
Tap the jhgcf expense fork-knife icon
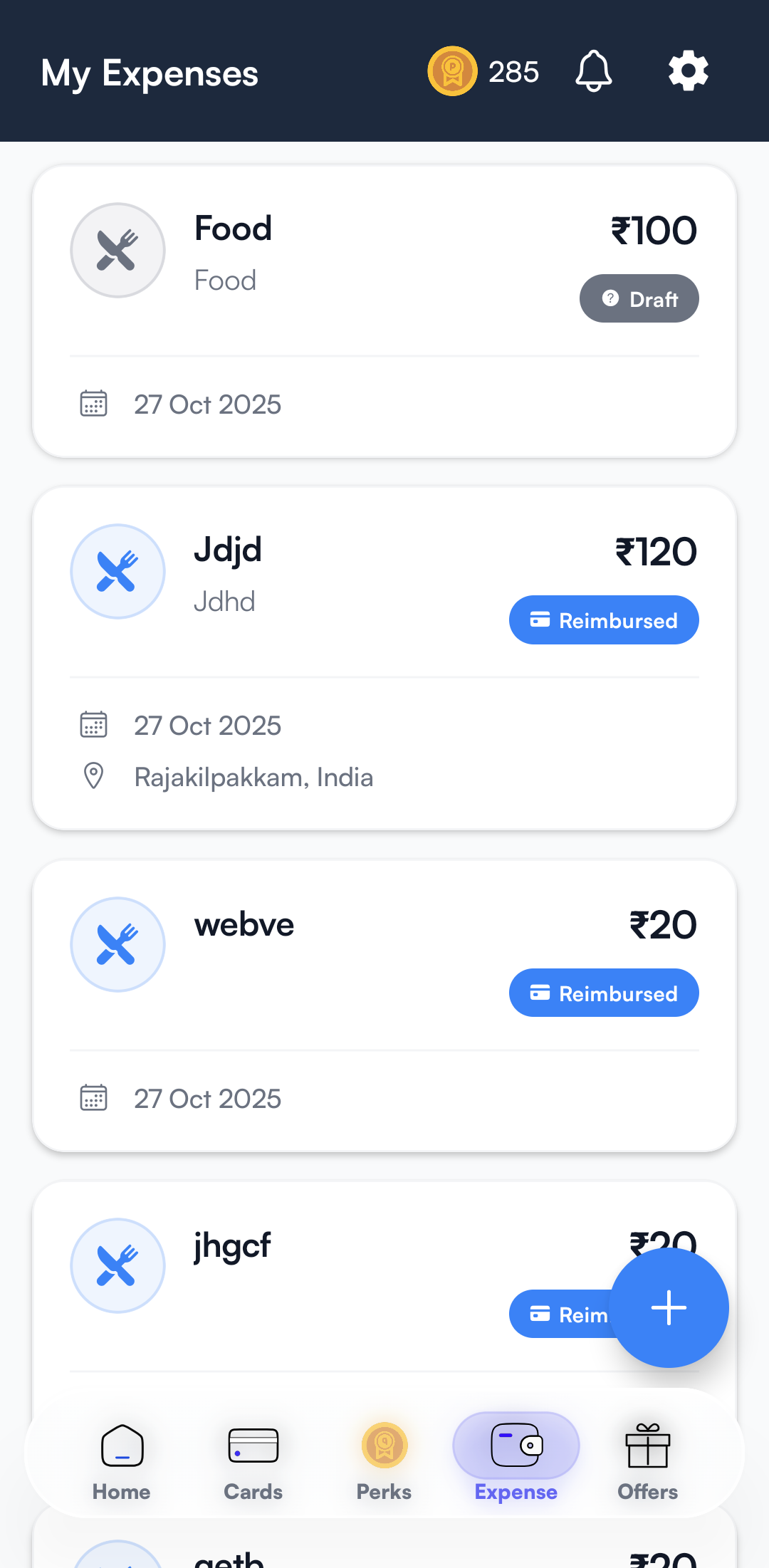(x=117, y=1266)
